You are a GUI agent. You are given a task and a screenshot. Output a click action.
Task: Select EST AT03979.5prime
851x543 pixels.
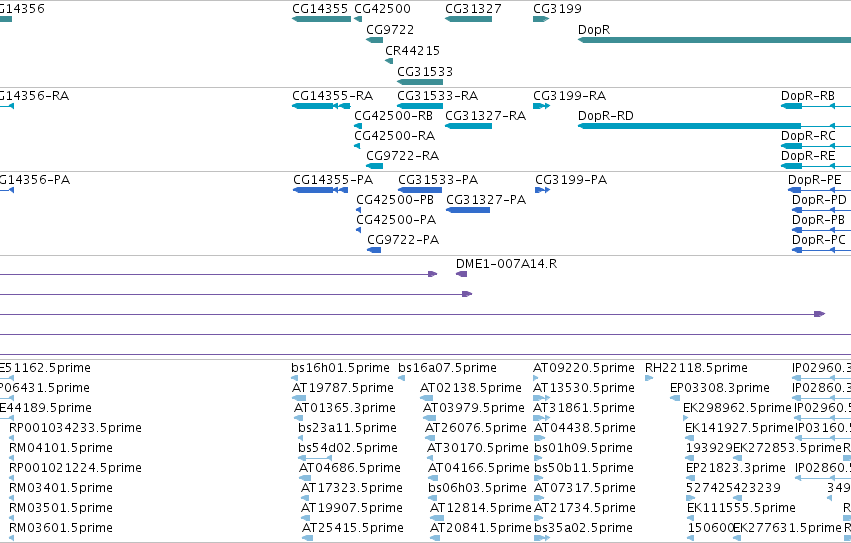(429, 418)
